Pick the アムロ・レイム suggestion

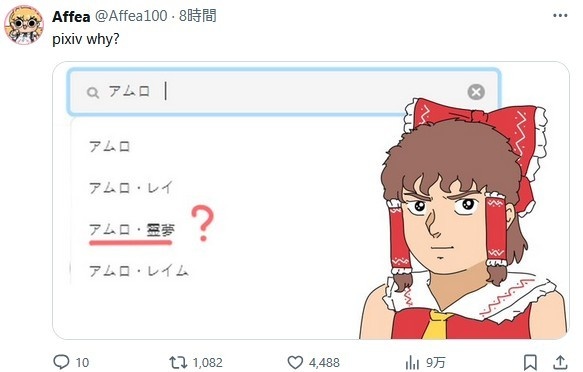click(139, 271)
